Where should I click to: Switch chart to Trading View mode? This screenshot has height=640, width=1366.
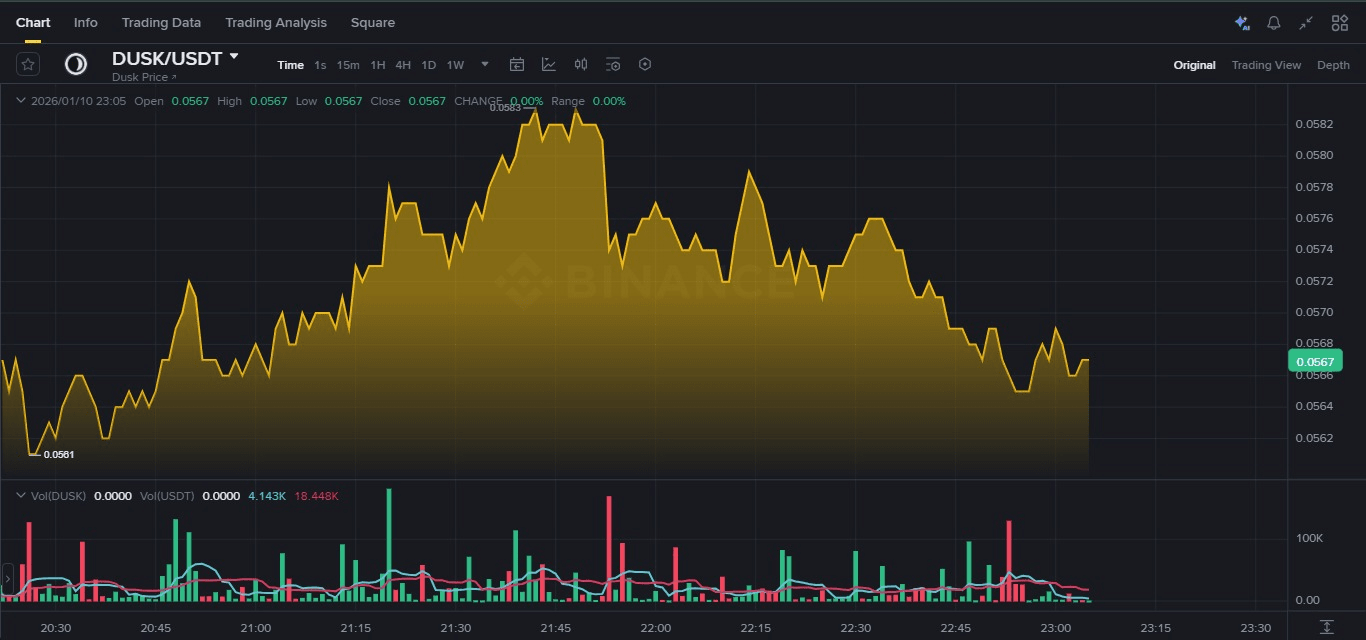(1266, 65)
